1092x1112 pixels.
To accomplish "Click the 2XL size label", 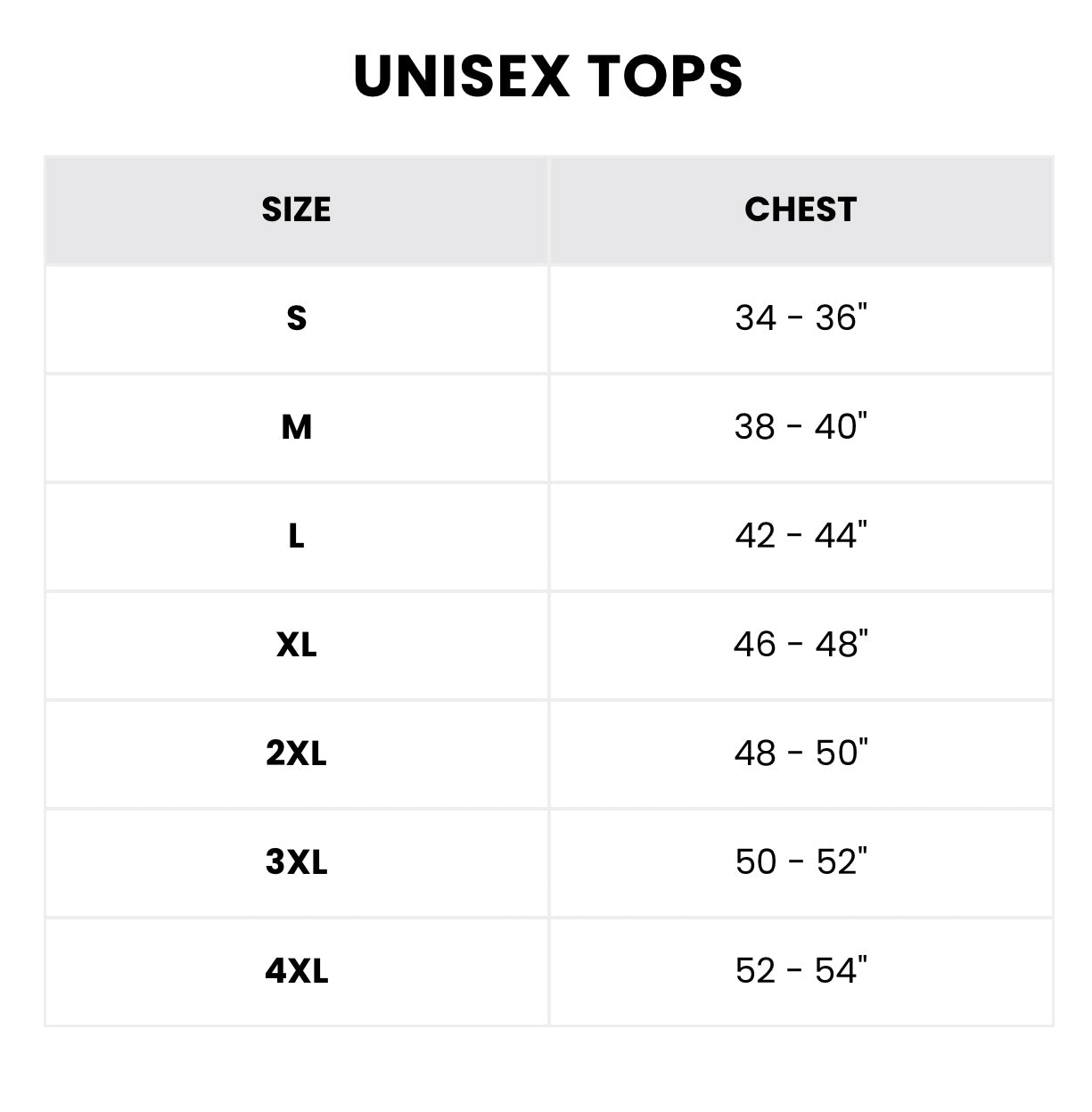I will point(297,754).
